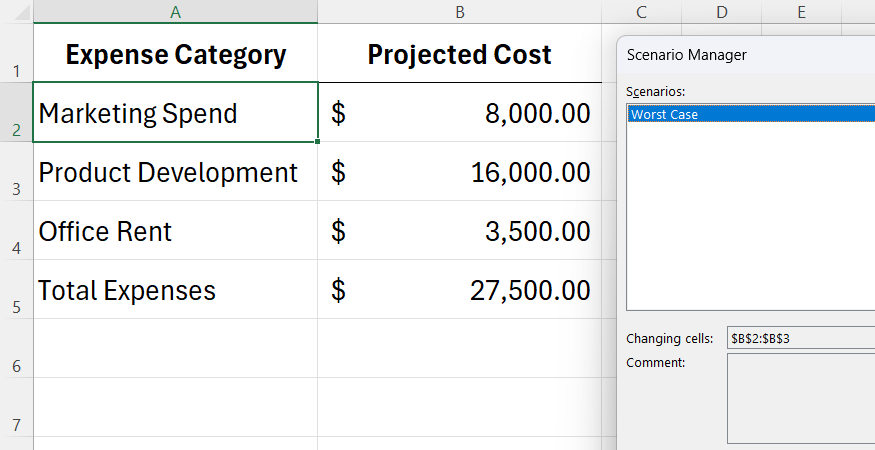Select the 'Total Expenses' cell
Screen dimensions: 875x450
point(175,289)
